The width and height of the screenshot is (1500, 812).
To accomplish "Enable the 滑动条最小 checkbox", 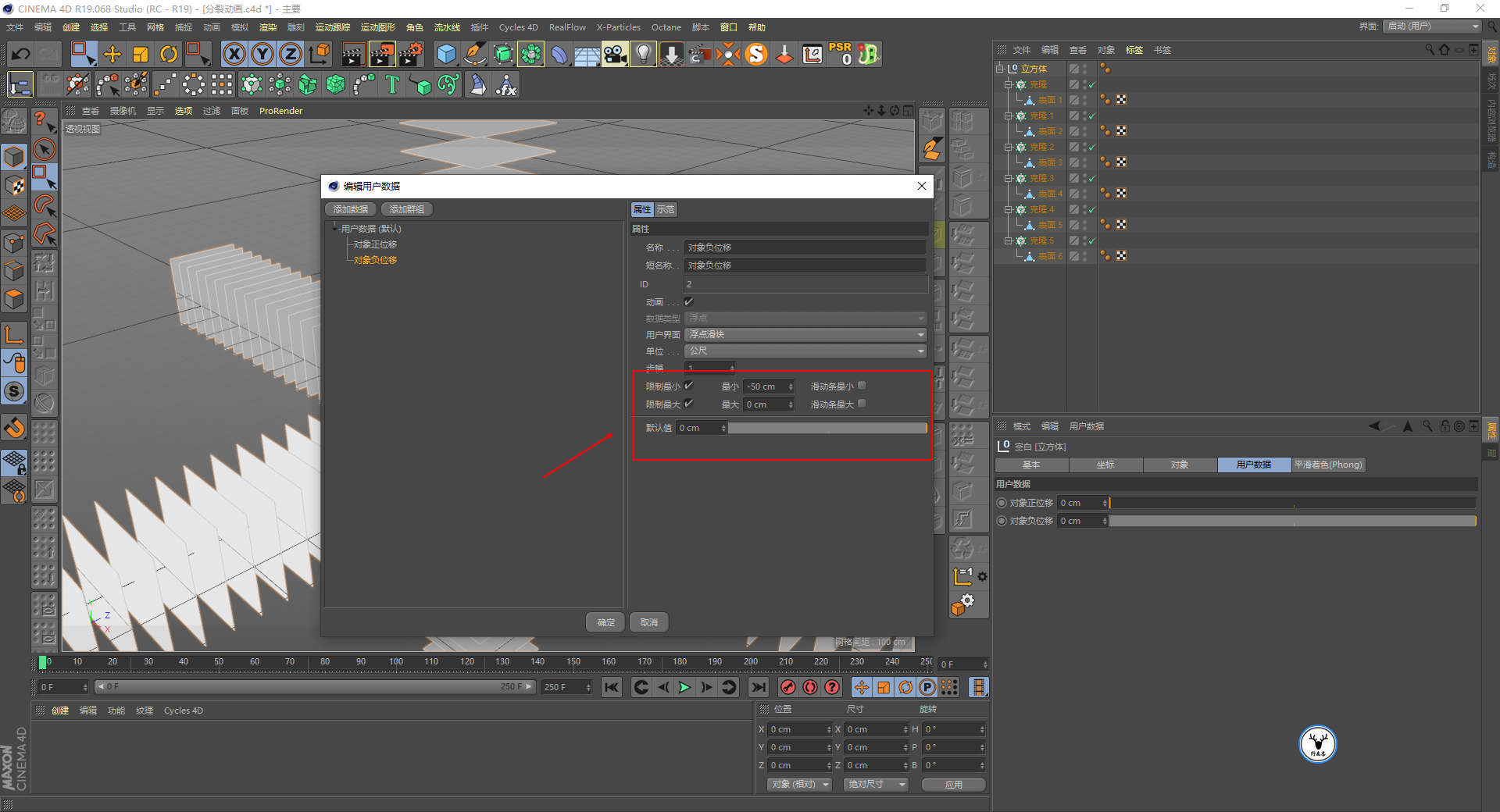I will tap(862, 386).
